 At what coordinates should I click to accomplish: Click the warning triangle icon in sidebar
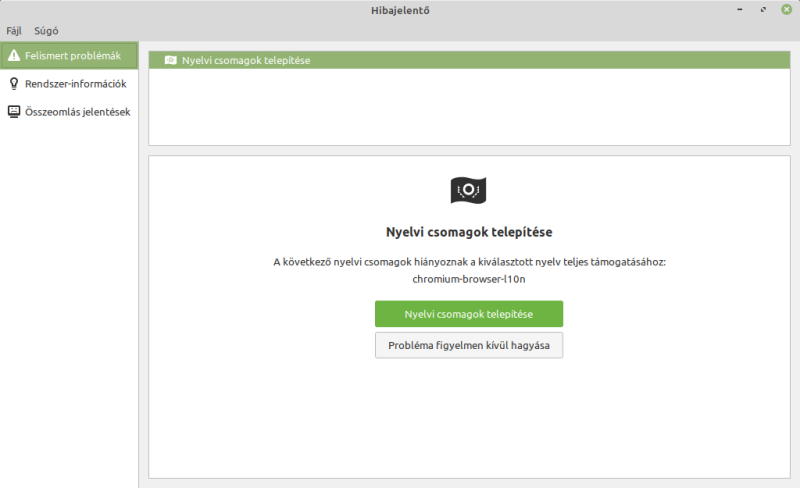pyautogui.click(x=14, y=55)
